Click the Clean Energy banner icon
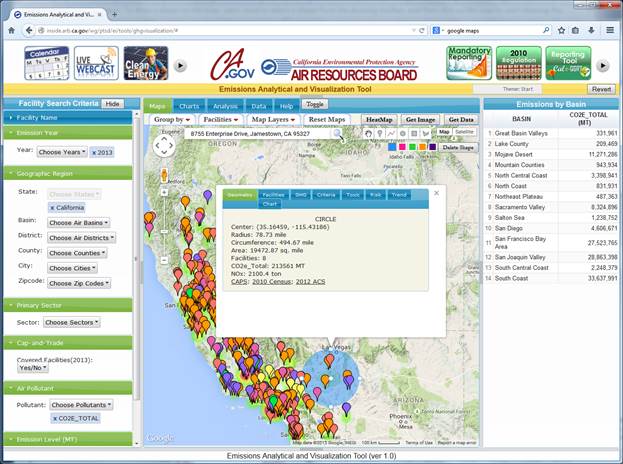The image size is (623, 464). pos(143,63)
